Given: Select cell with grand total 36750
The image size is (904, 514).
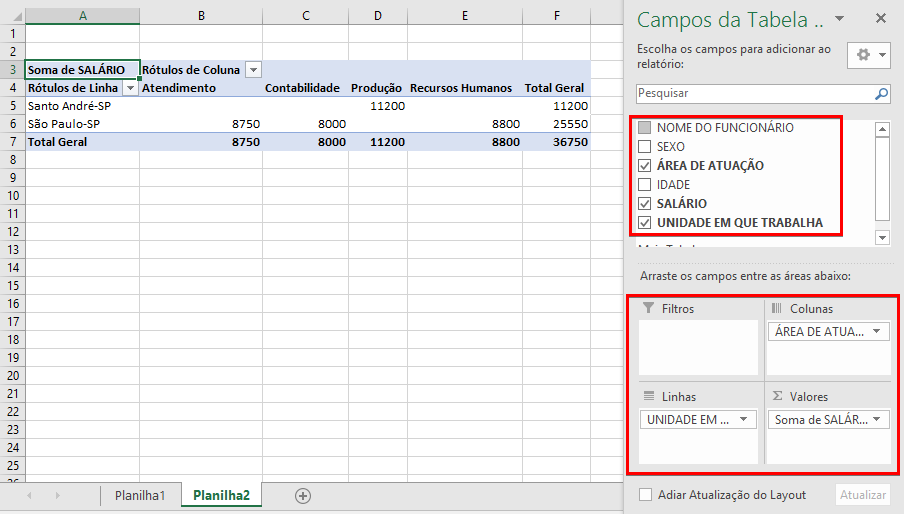Looking at the screenshot, I should click(x=556, y=142).
